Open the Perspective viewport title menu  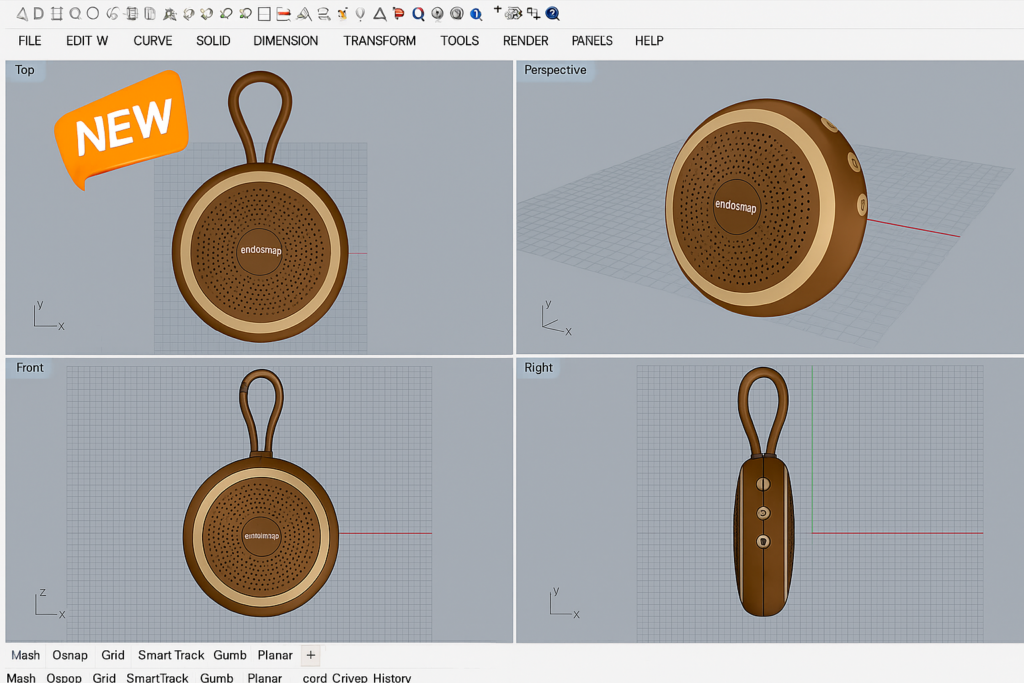coord(555,70)
